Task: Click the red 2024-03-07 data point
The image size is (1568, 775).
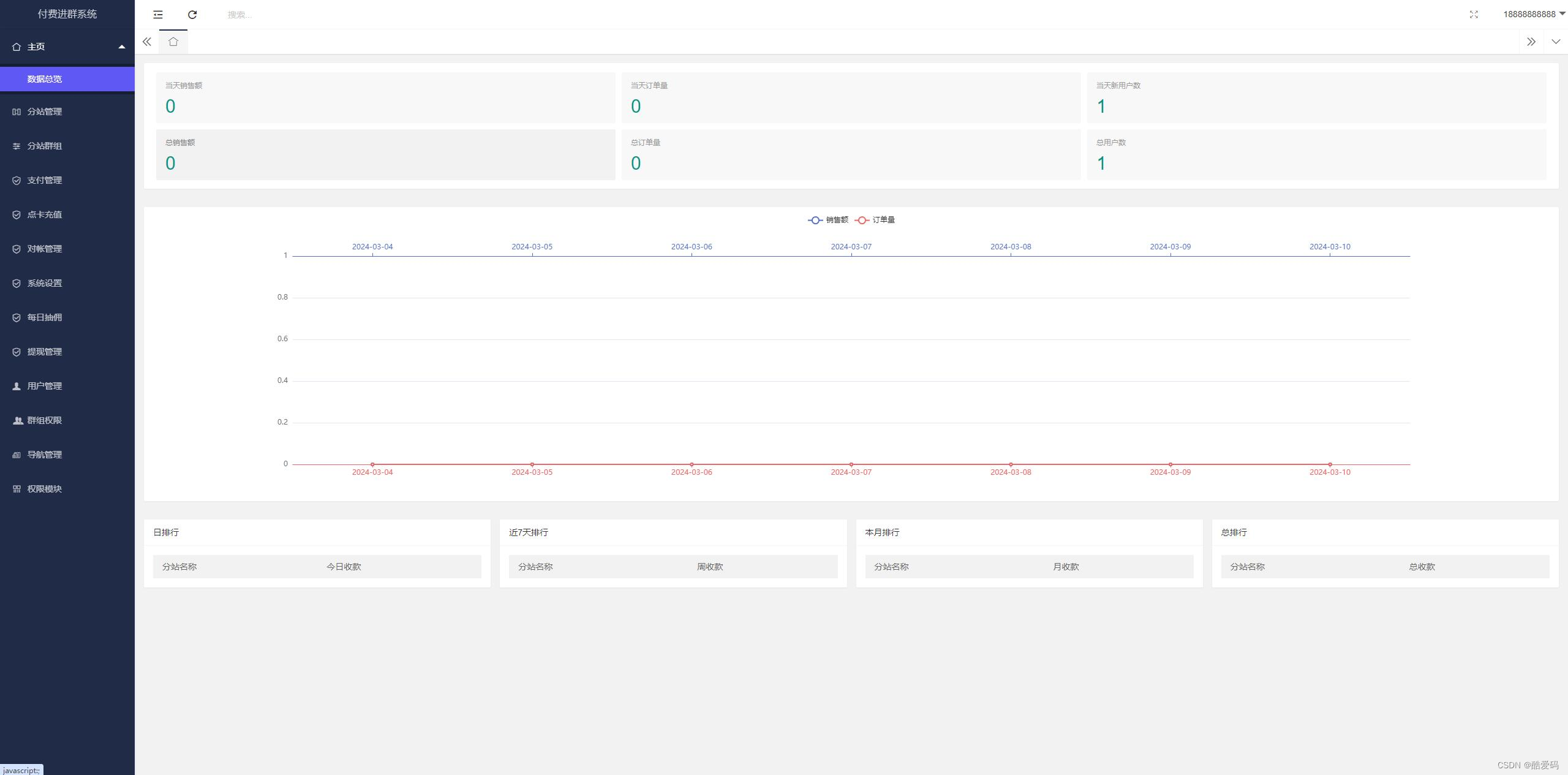Action: point(851,464)
